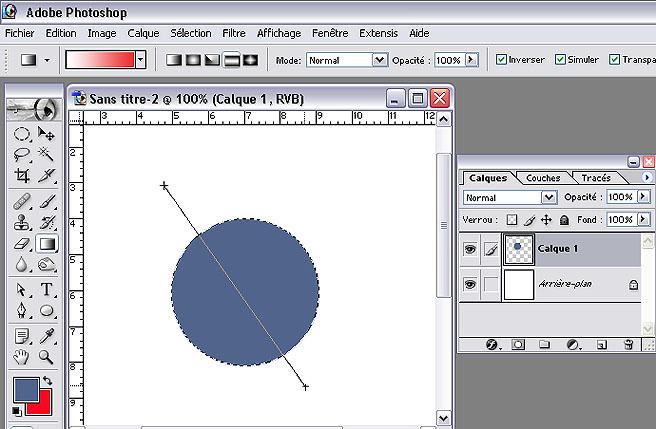Viewport: 656px width, 429px height.
Task: Open the gradient tool preset dropdown
Action: (47, 60)
